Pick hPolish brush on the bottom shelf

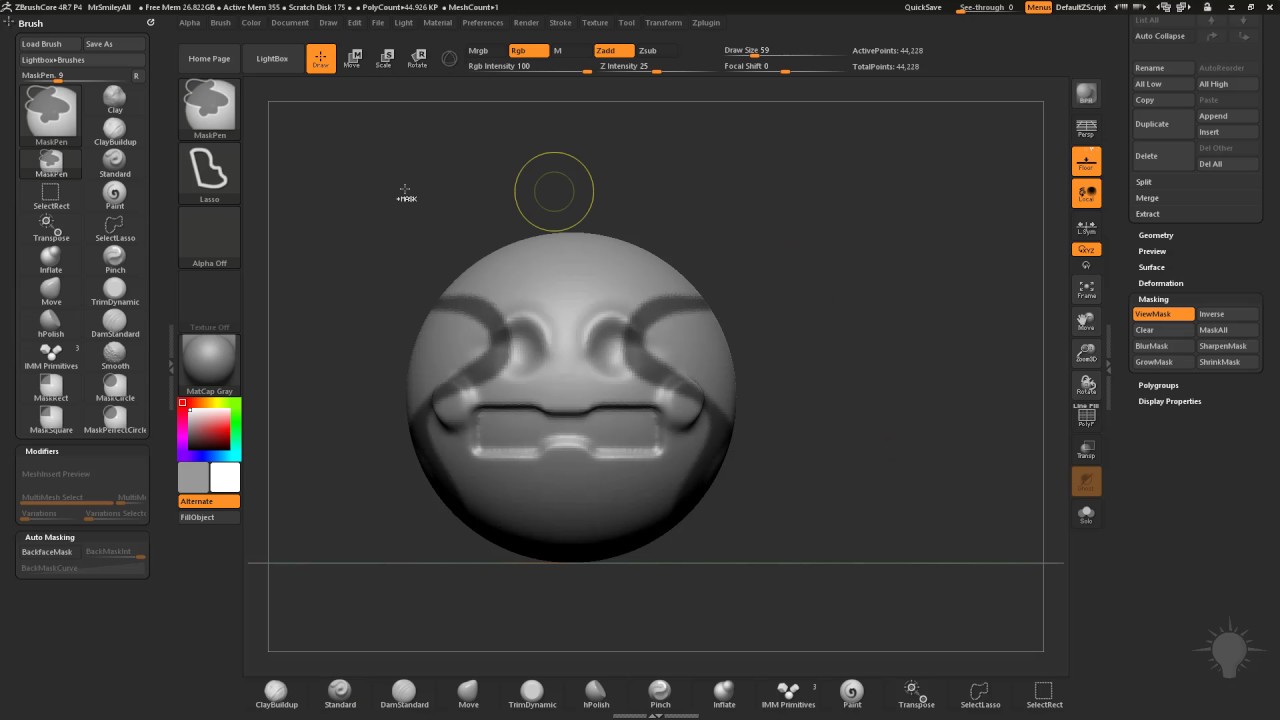click(596, 694)
